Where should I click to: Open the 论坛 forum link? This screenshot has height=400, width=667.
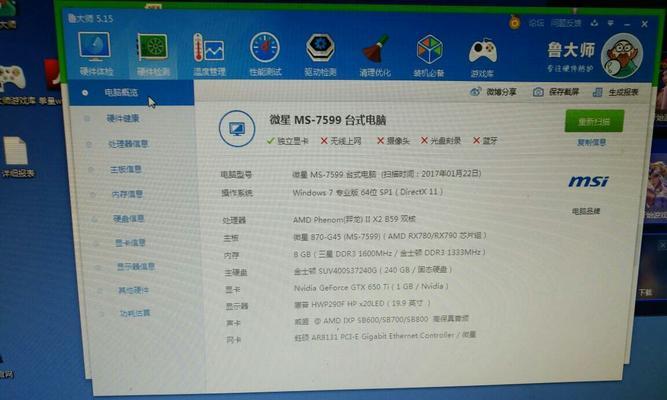click(536, 23)
